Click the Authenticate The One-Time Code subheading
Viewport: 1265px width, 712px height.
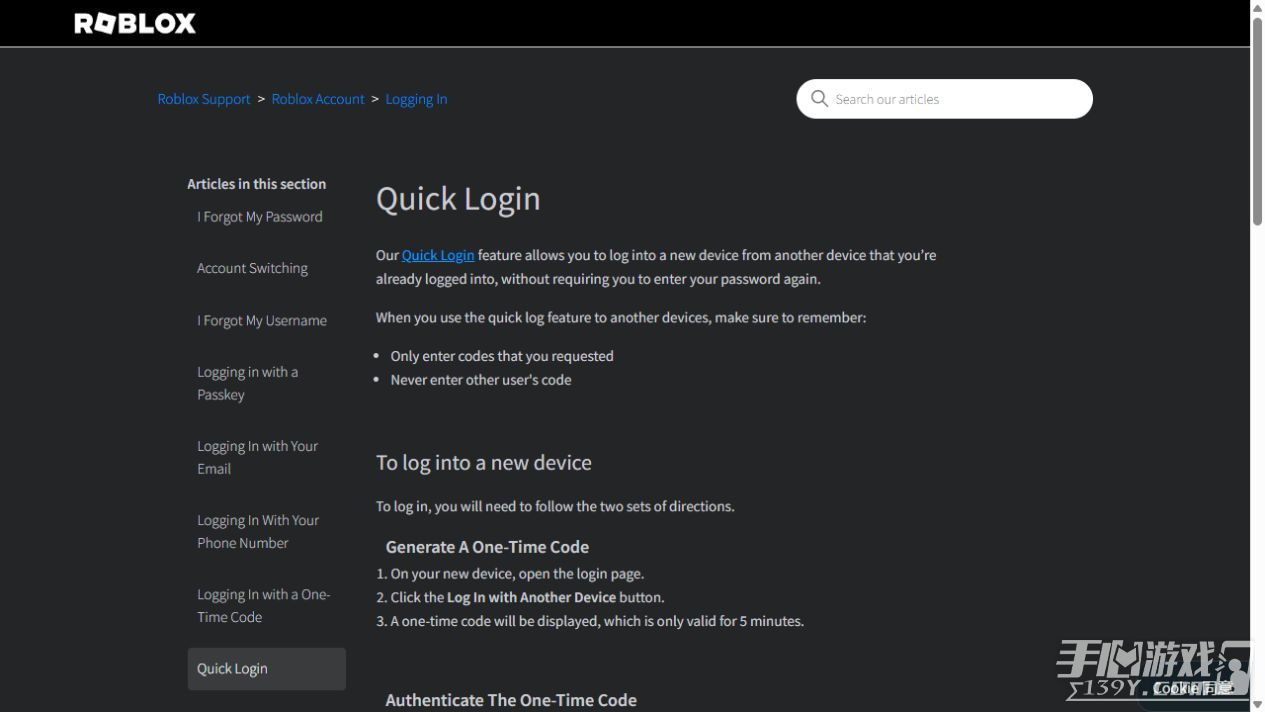[x=511, y=700]
